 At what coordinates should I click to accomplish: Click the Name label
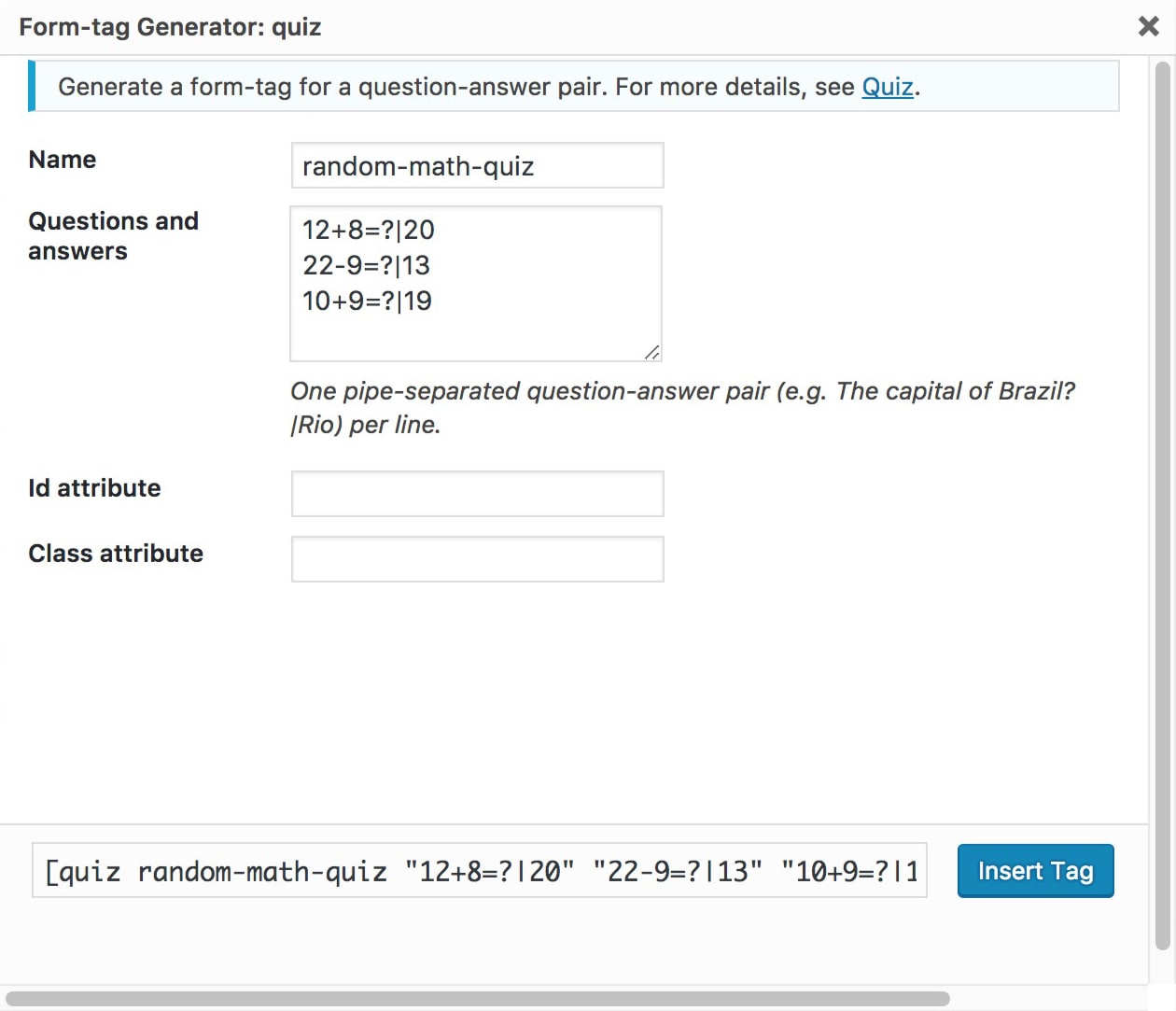62,160
